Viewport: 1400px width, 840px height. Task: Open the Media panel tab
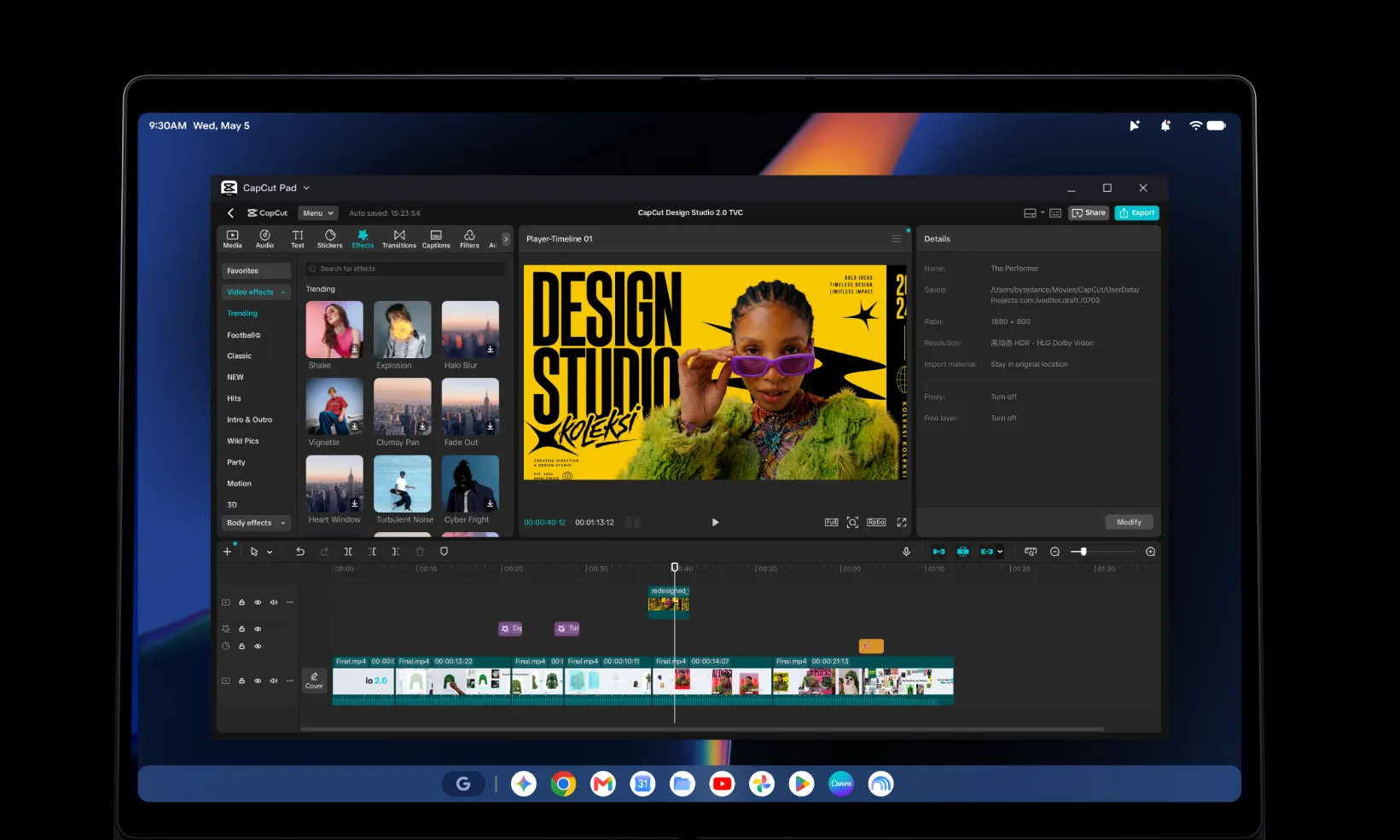point(232,239)
